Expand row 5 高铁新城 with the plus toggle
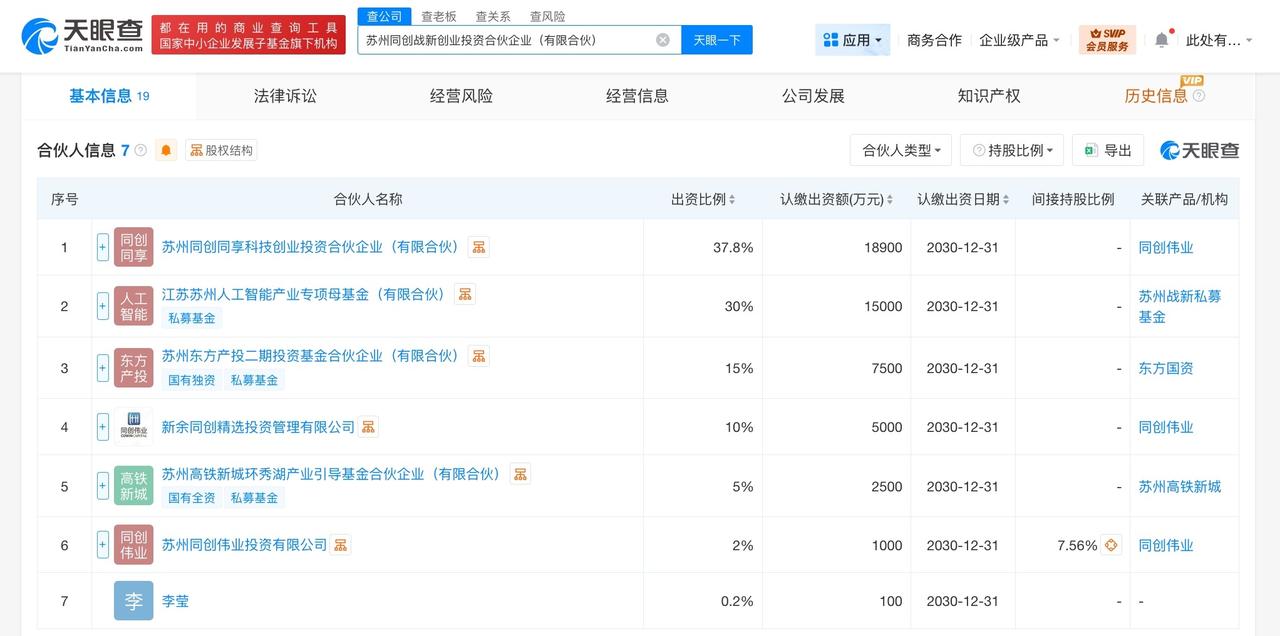Screen dimensions: 1280x636 click(103, 486)
